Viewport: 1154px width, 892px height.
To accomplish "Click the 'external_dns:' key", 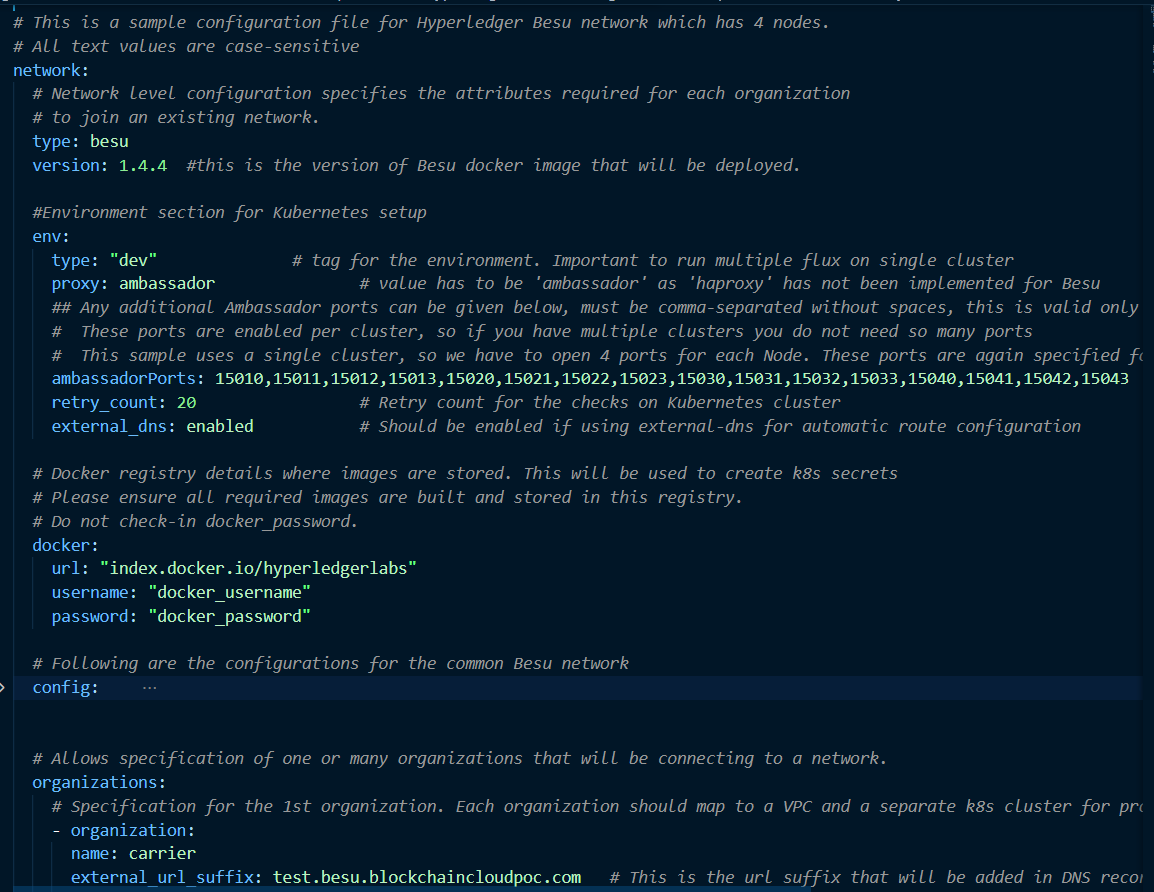I will pyautogui.click(x=114, y=426).
